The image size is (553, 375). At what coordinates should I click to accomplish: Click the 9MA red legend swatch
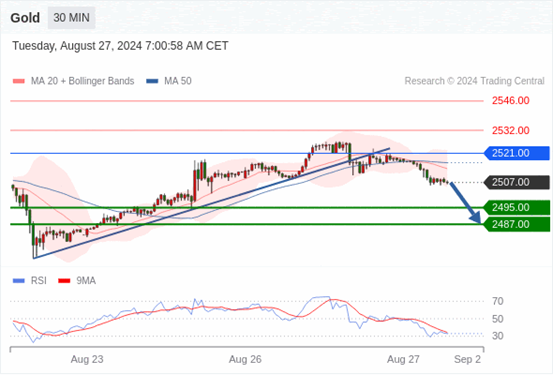(x=64, y=281)
